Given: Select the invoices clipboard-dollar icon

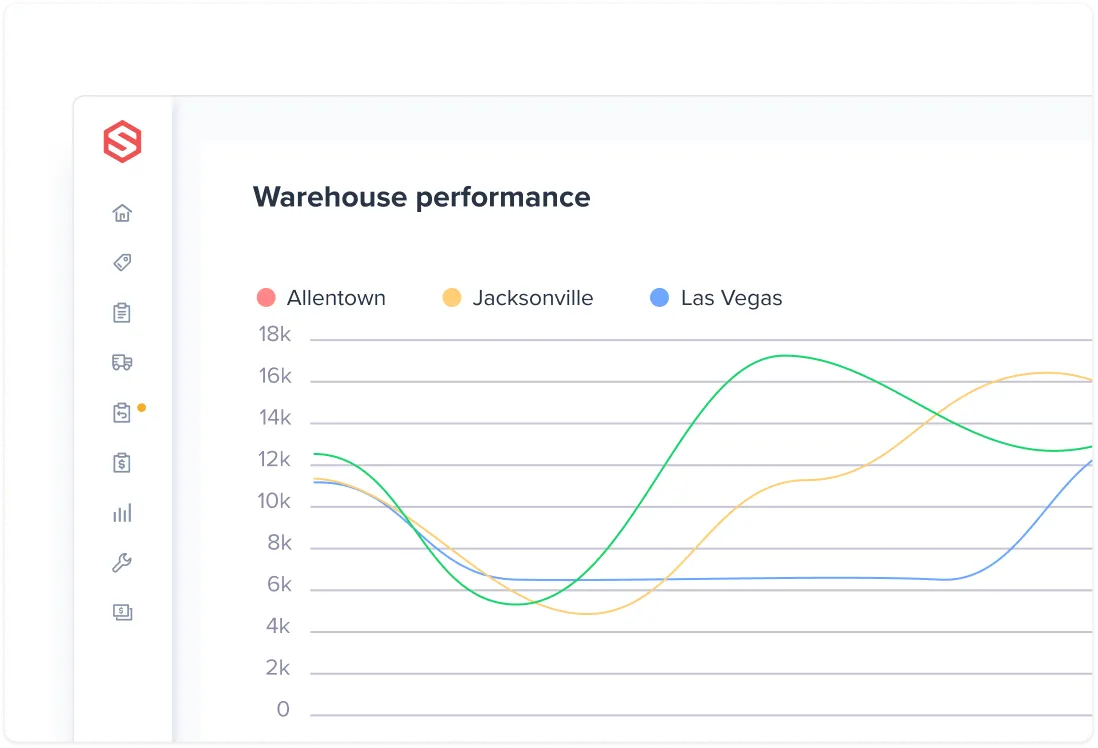Looking at the screenshot, I should [x=122, y=462].
